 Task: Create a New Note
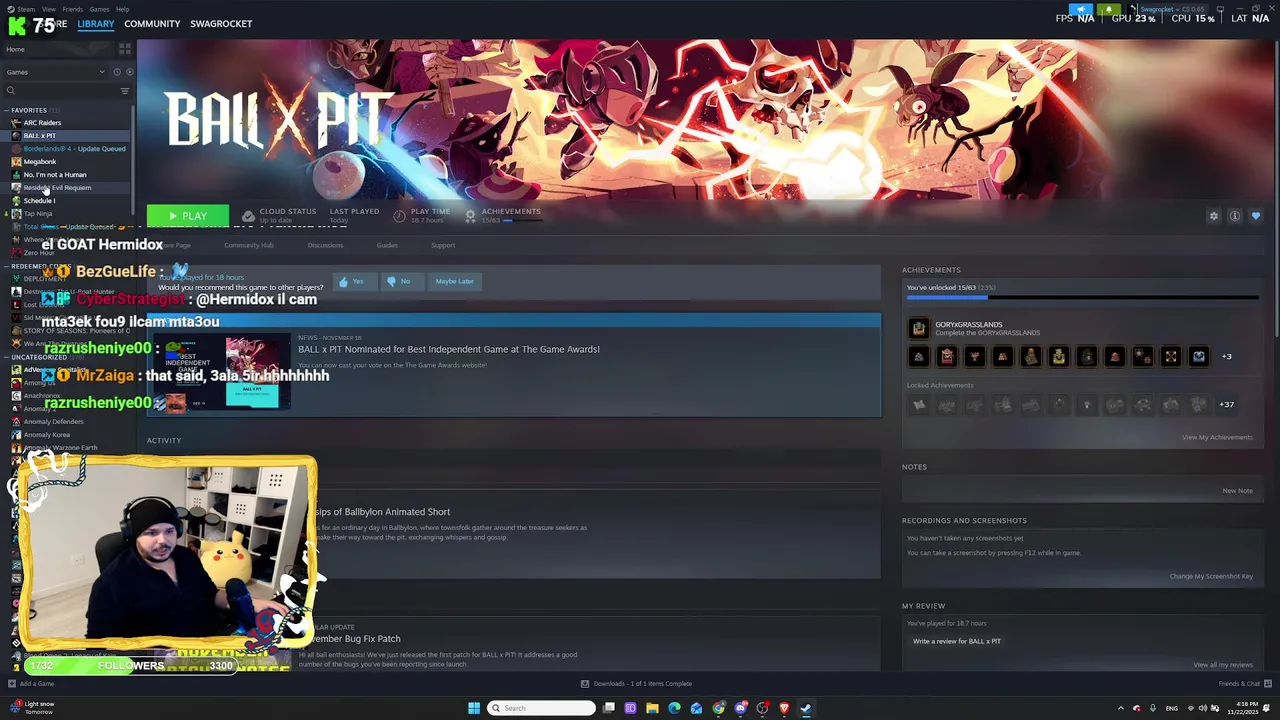(x=1237, y=491)
